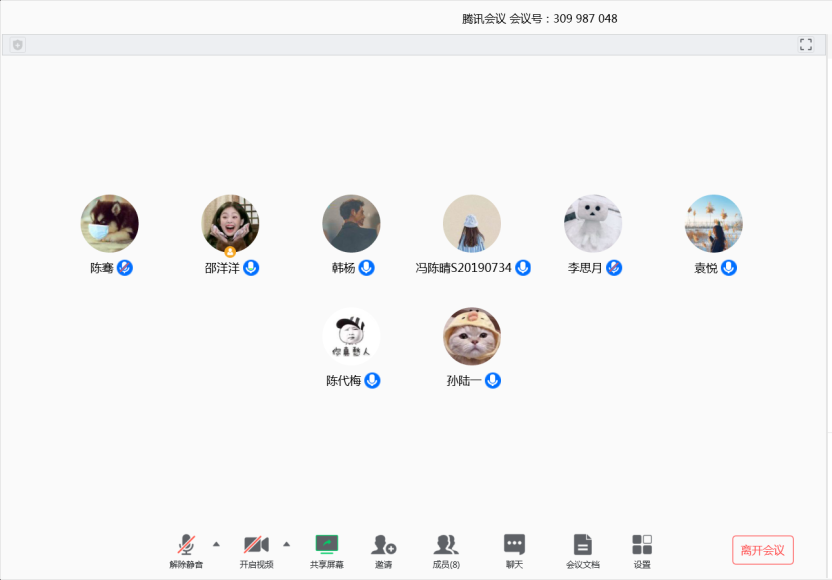Expand audio options arrow beside 解除静音
The height and width of the screenshot is (580, 832).
click(216, 544)
